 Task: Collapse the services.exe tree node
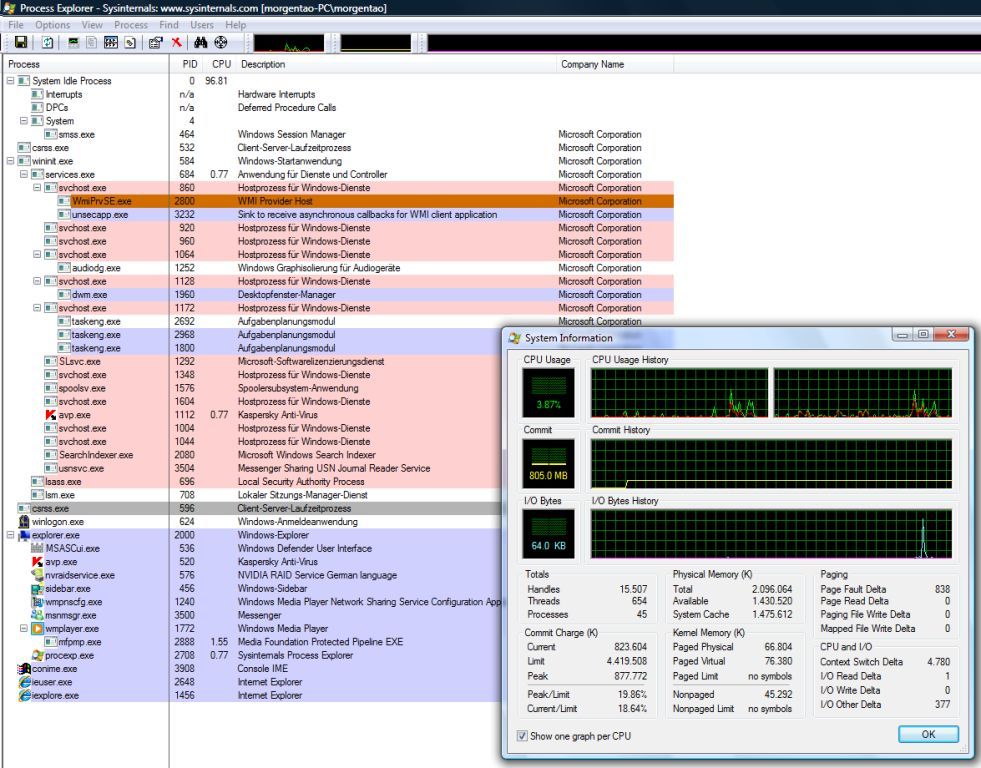[x=24, y=174]
